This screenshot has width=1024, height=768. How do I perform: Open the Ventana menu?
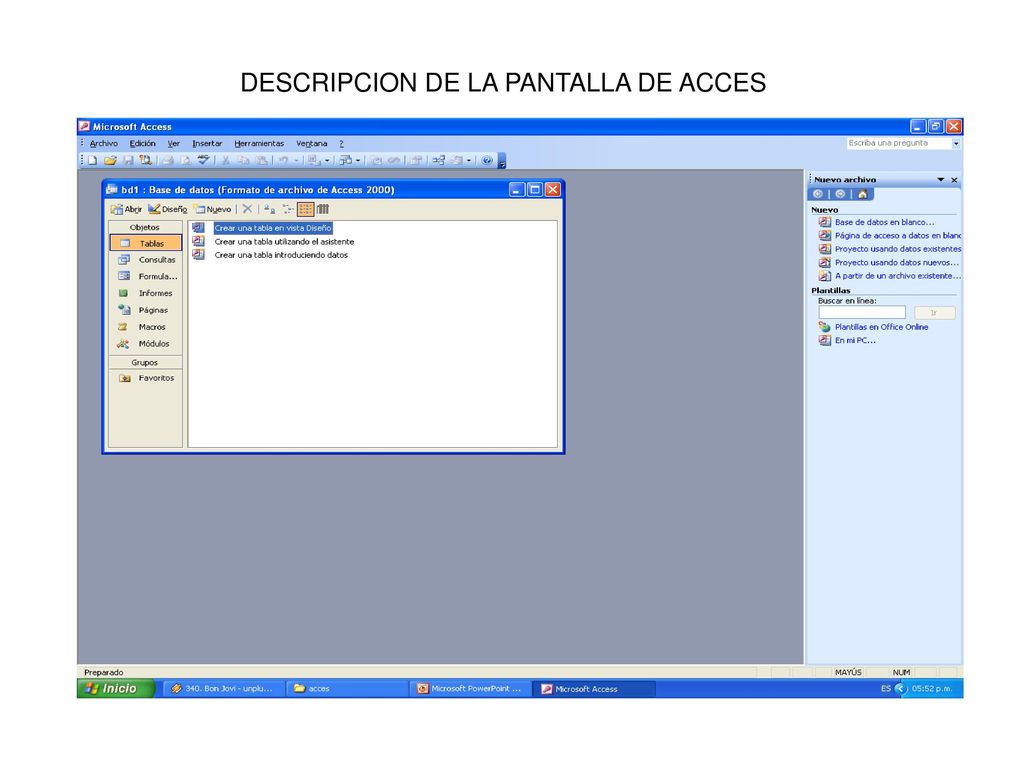[312, 144]
